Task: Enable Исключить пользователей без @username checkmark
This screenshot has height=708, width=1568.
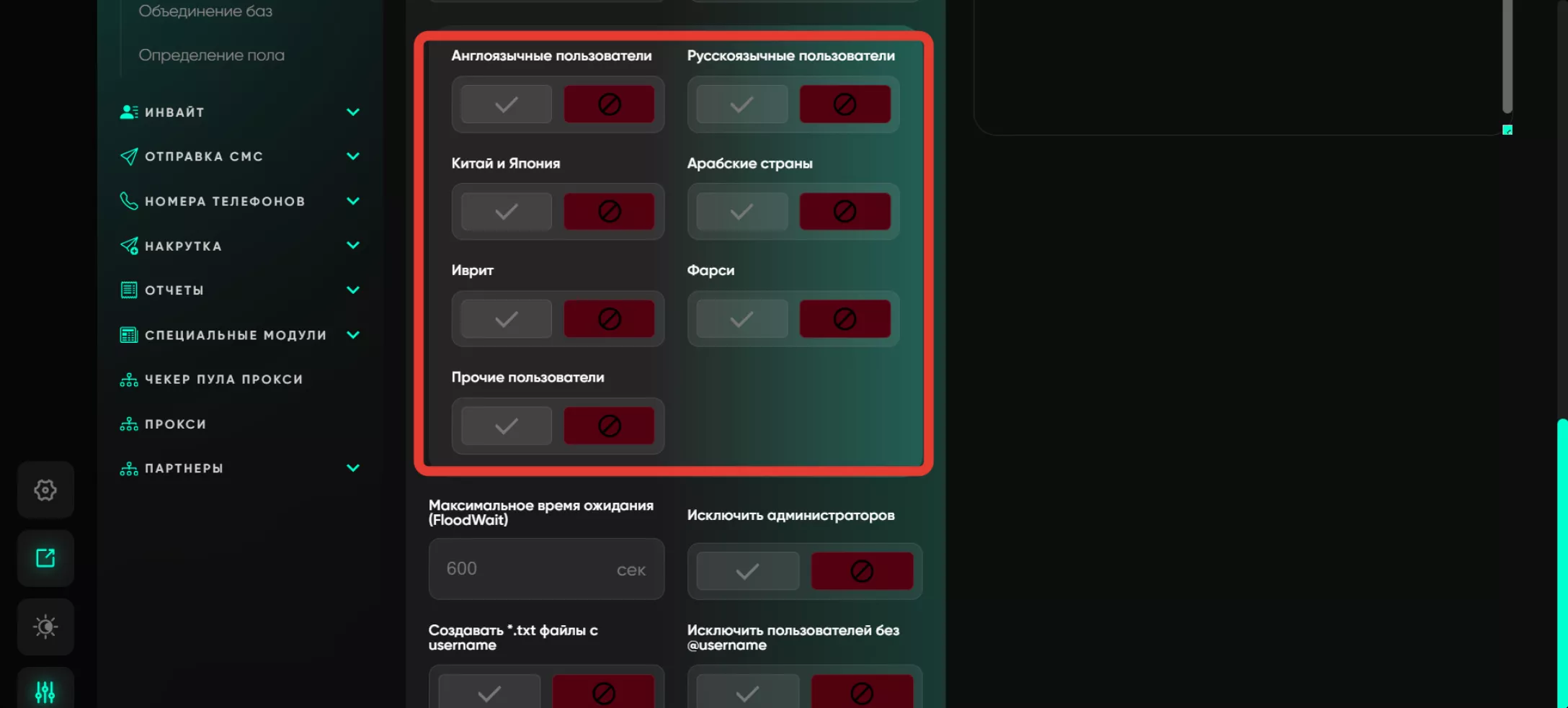Action: point(748,691)
